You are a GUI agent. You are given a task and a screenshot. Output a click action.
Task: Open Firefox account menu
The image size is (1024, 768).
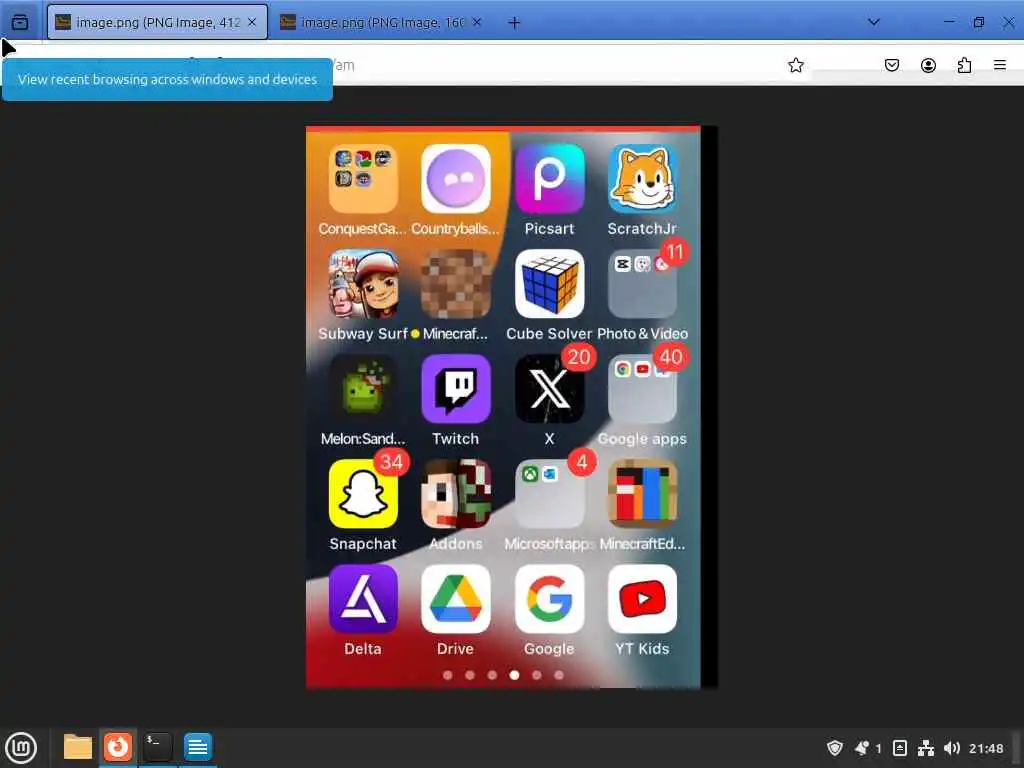[x=928, y=65]
